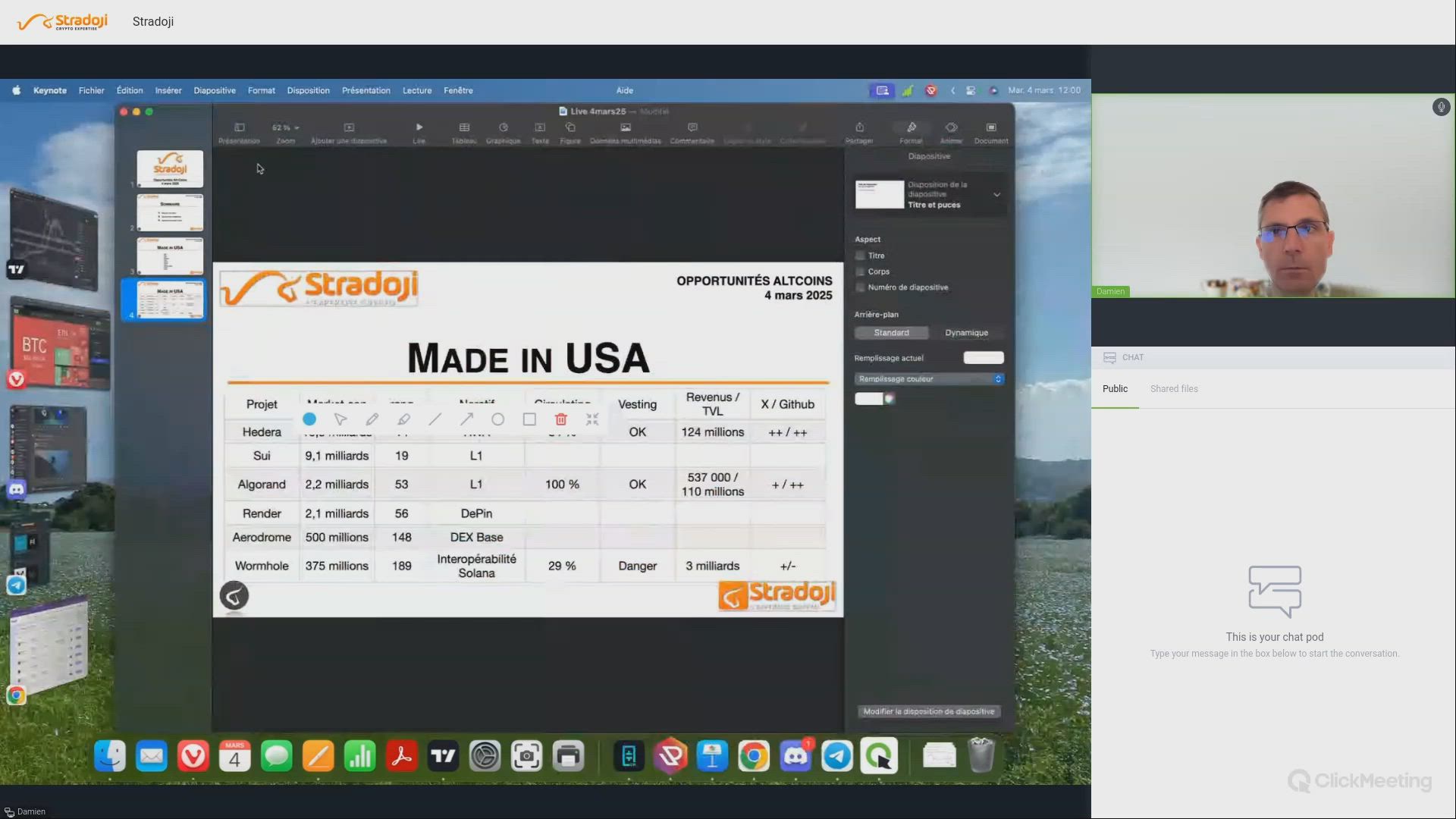1456x819 pixels.
Task: Open the Édition menu
Action: coord(130,90)
